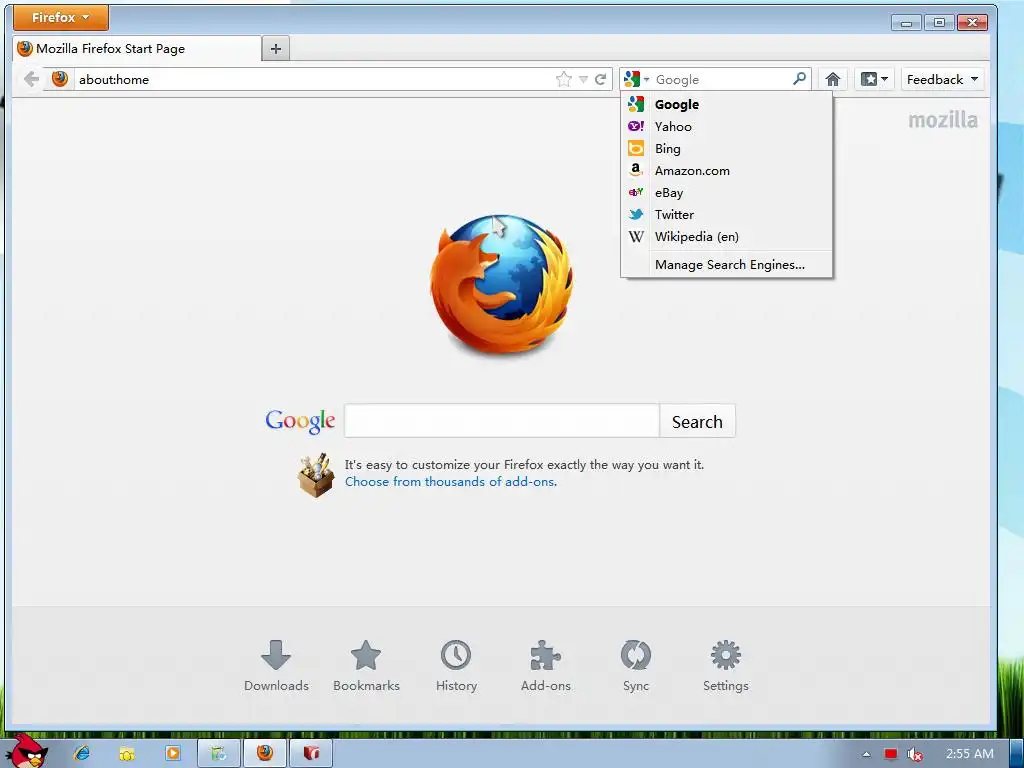Click the Firefox site identity icon in the address bar

(x=59, y=79)
